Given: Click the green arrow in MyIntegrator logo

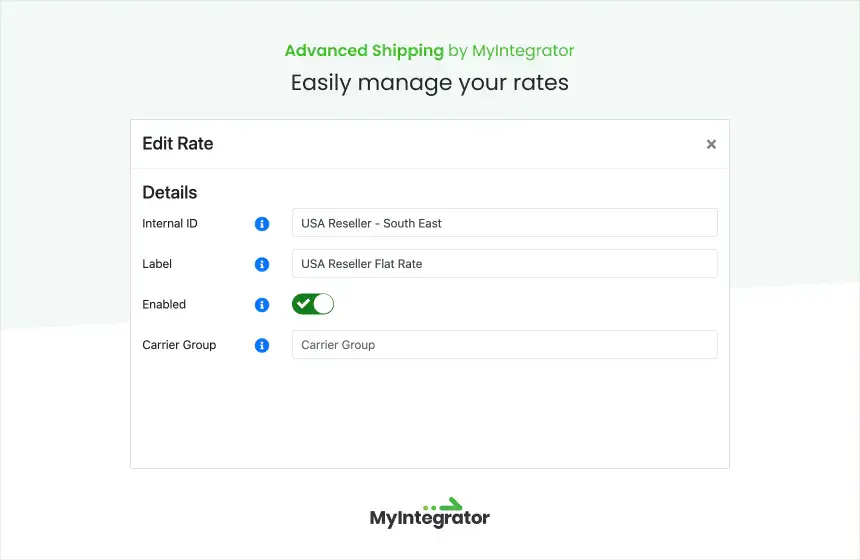Looking at the screenshot, I should click(451, 504).
